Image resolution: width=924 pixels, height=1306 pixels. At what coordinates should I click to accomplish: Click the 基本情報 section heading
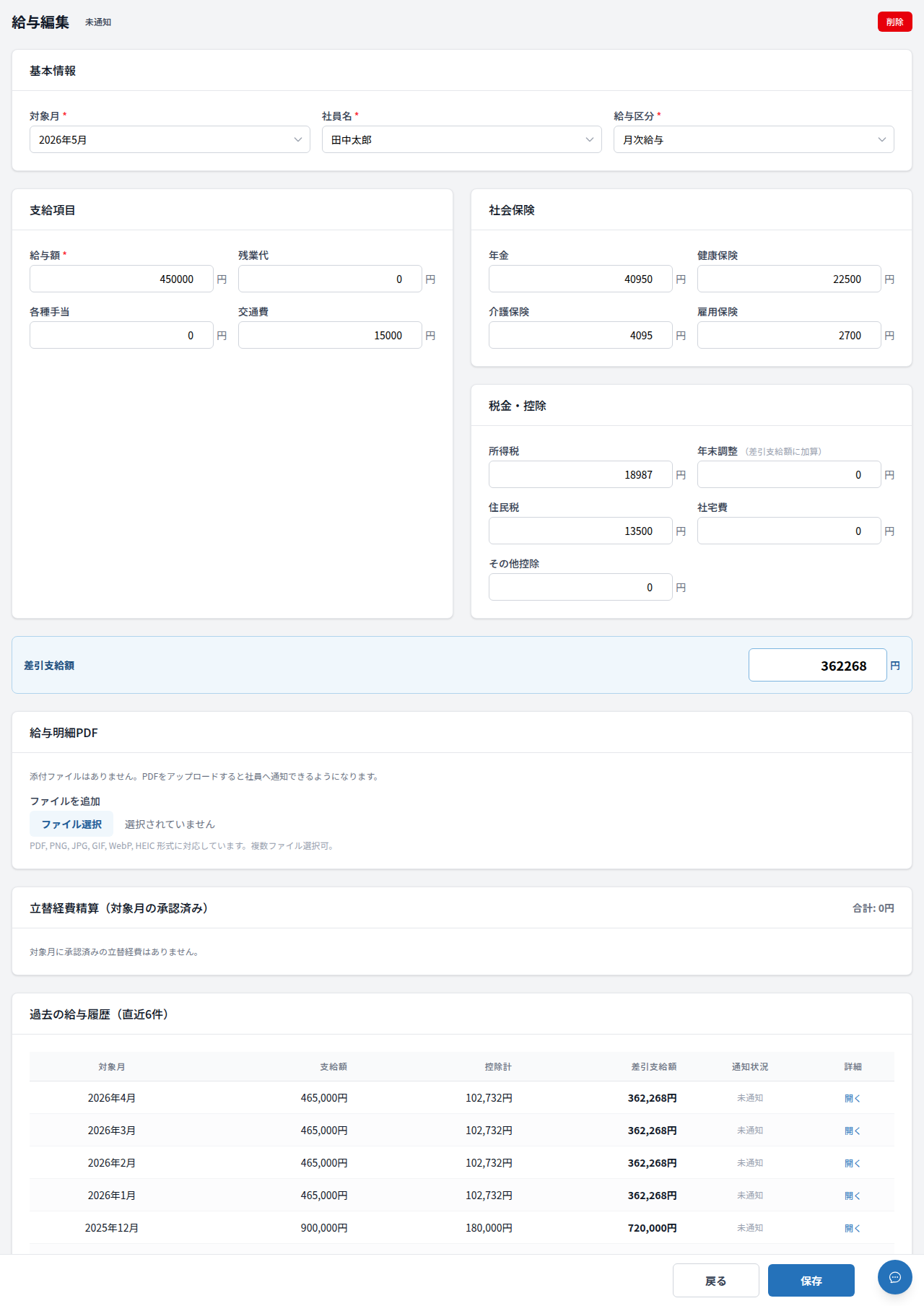coord(53,71)
